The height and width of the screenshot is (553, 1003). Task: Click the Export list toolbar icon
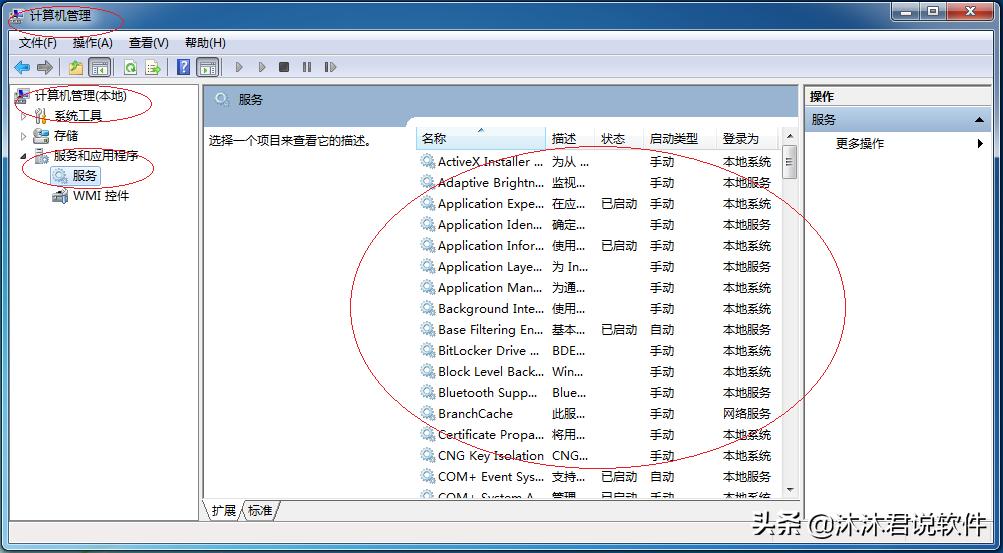[x=153, y=67]
